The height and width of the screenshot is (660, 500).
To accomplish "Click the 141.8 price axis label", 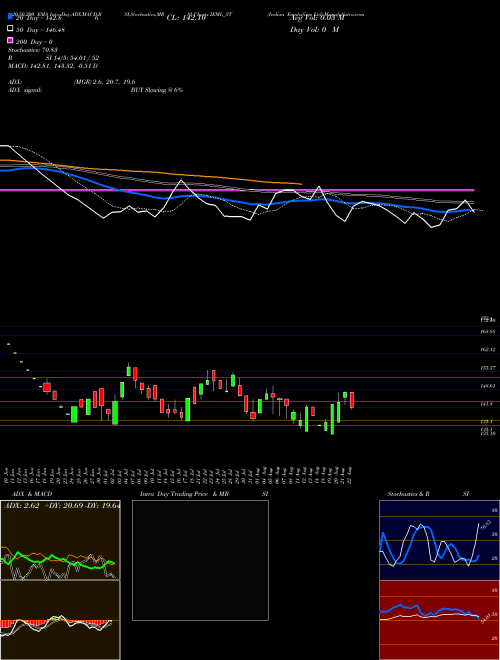I will click(x=487, y=404).
